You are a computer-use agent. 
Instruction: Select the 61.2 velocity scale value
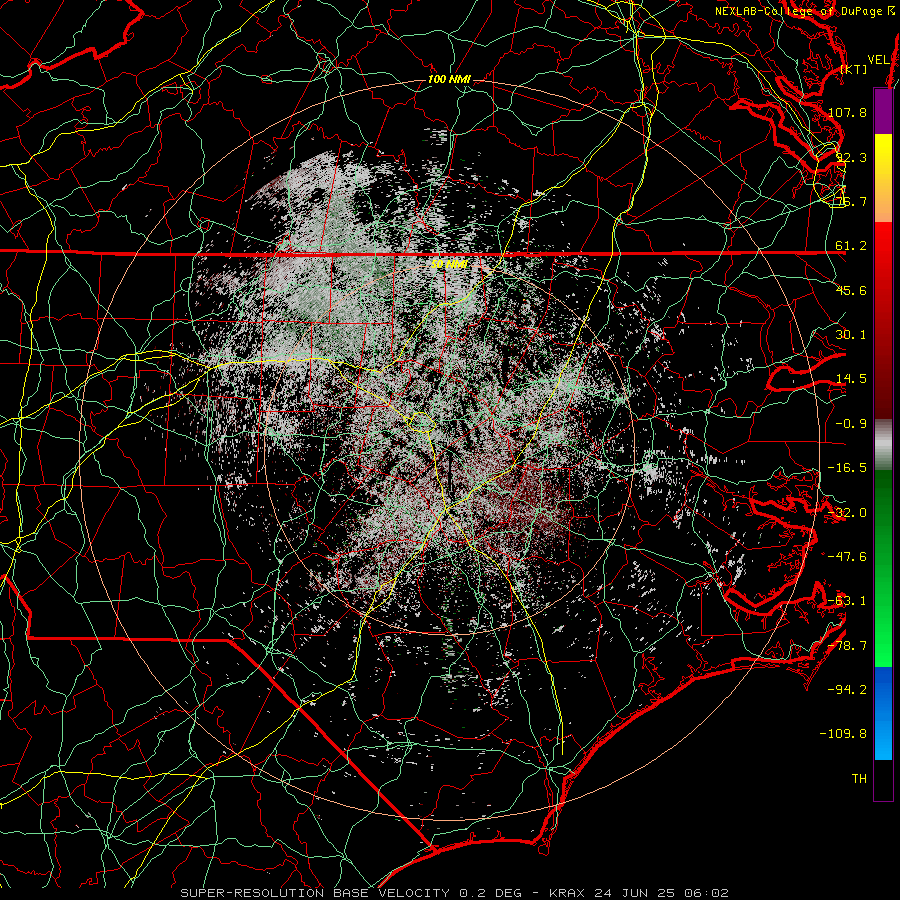[x=851, y=246]
